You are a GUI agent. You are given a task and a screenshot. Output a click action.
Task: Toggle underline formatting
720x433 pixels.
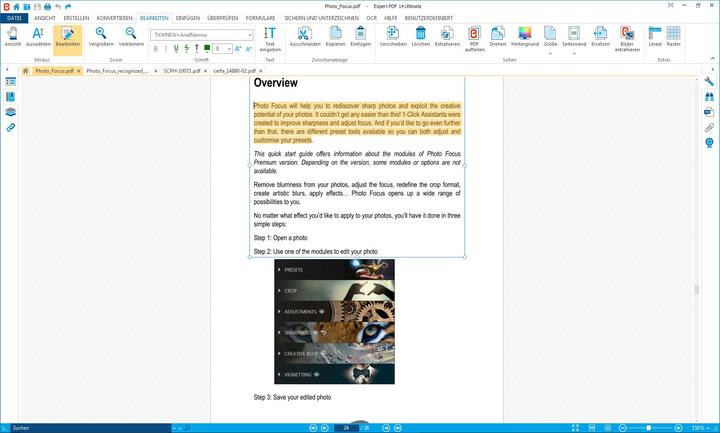tap(176, 49)
